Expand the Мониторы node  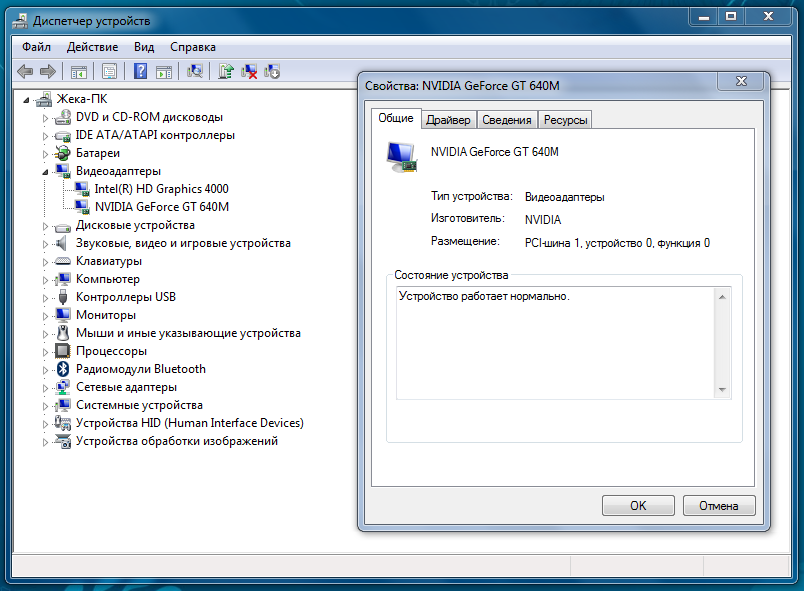(45, 316)
